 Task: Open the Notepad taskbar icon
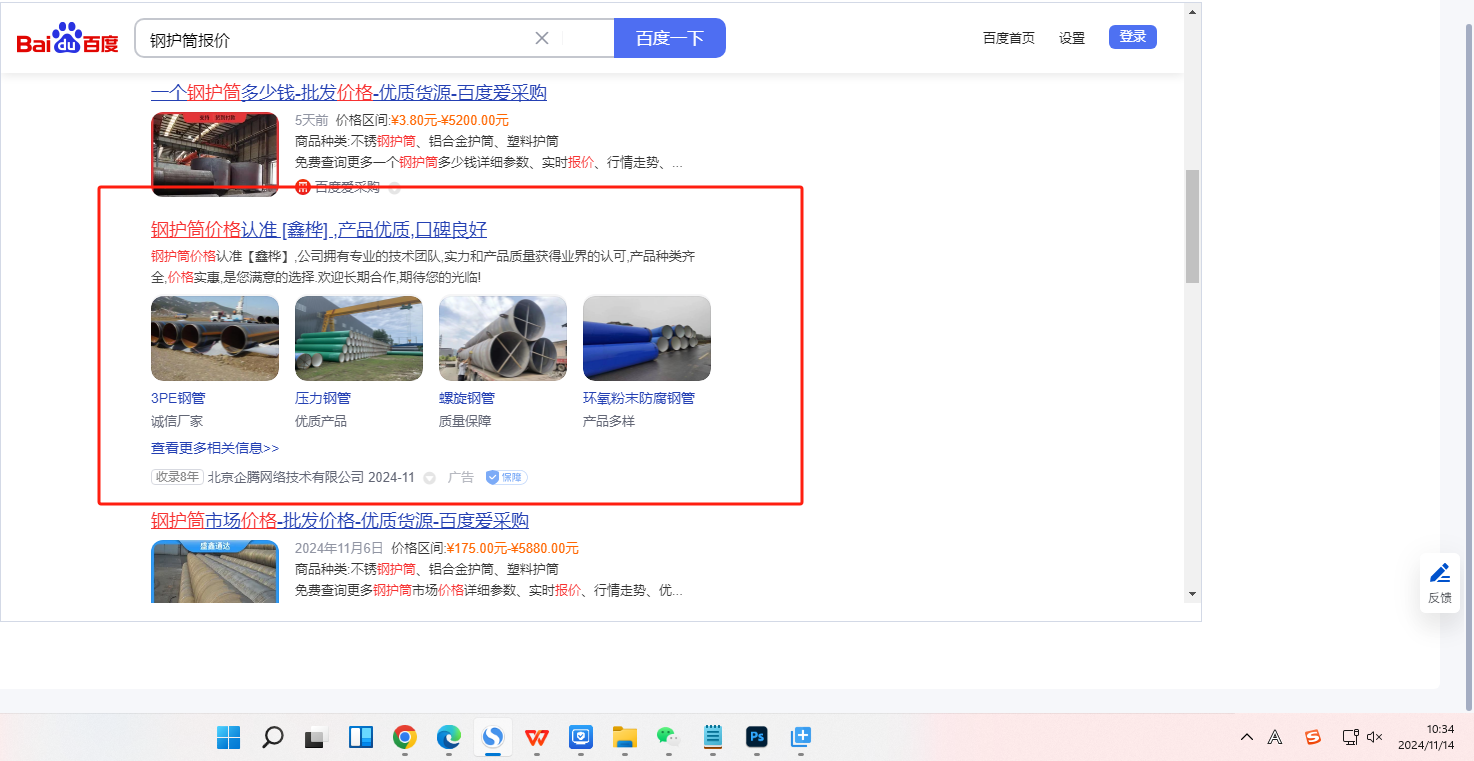coord(713,738)
